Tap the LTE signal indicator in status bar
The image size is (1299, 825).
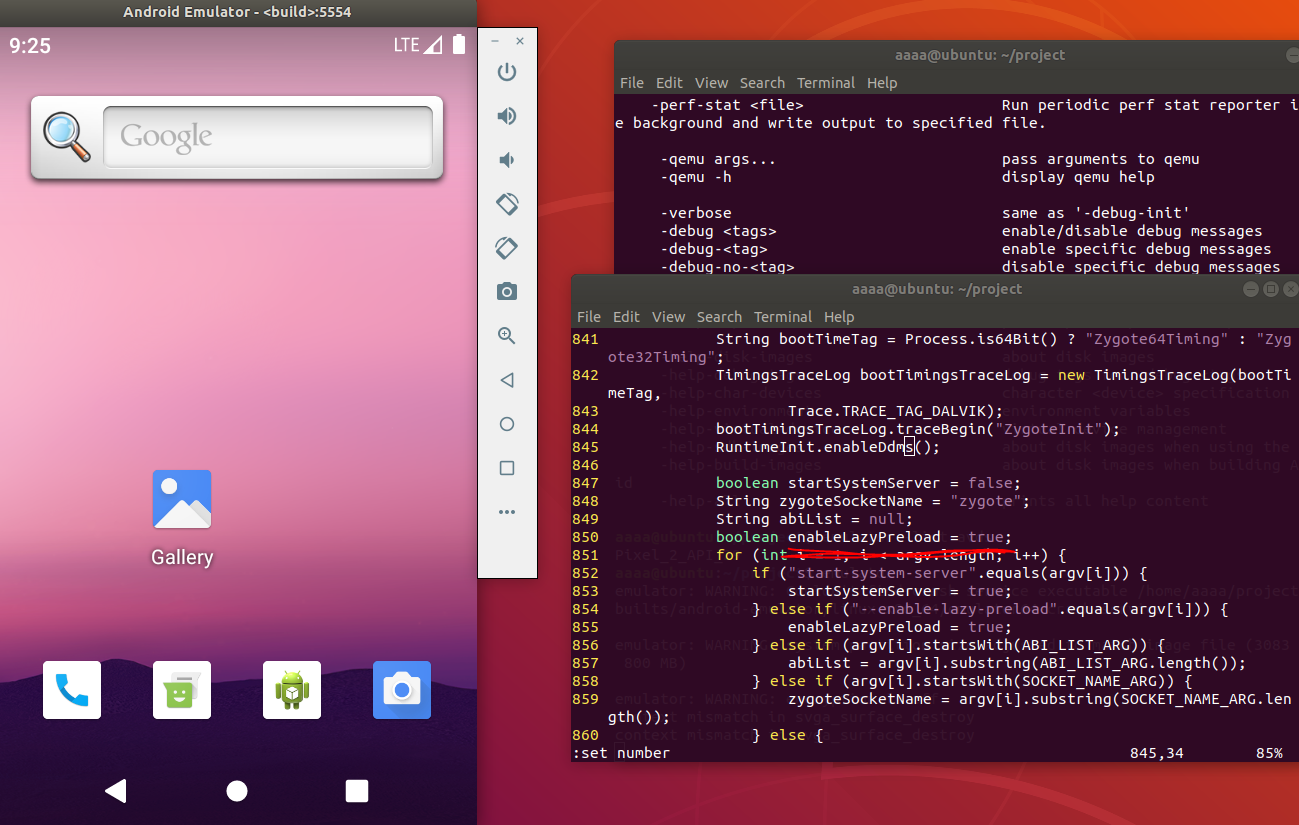click(x=417, y=45)
